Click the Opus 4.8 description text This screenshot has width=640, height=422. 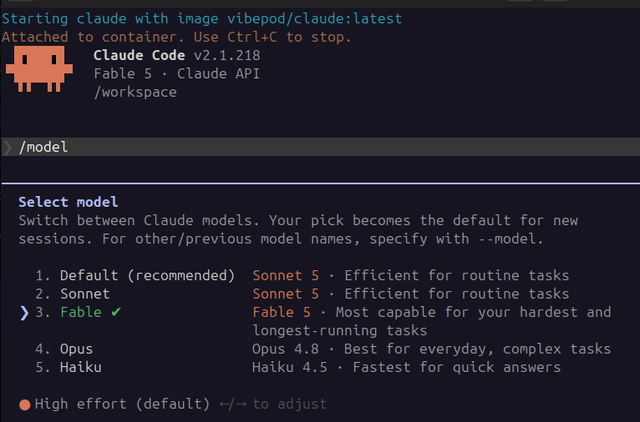click(x=431, y=349)
